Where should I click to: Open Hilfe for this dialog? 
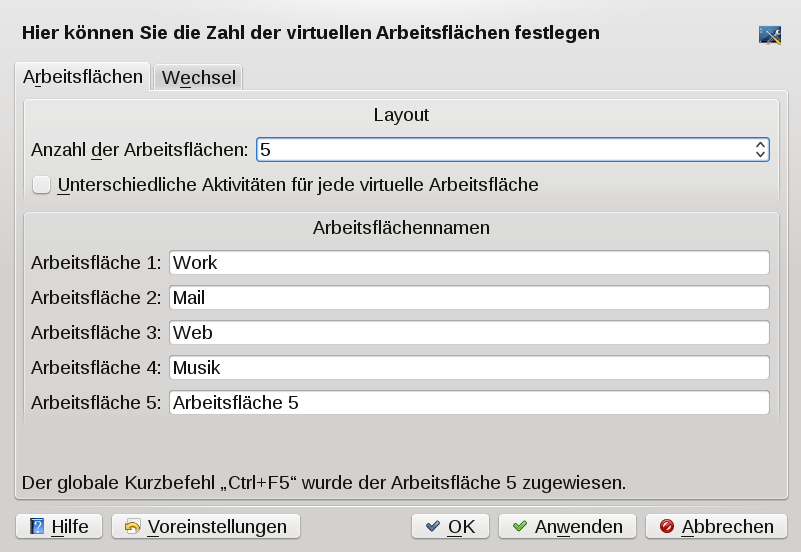tap(59, 526)
